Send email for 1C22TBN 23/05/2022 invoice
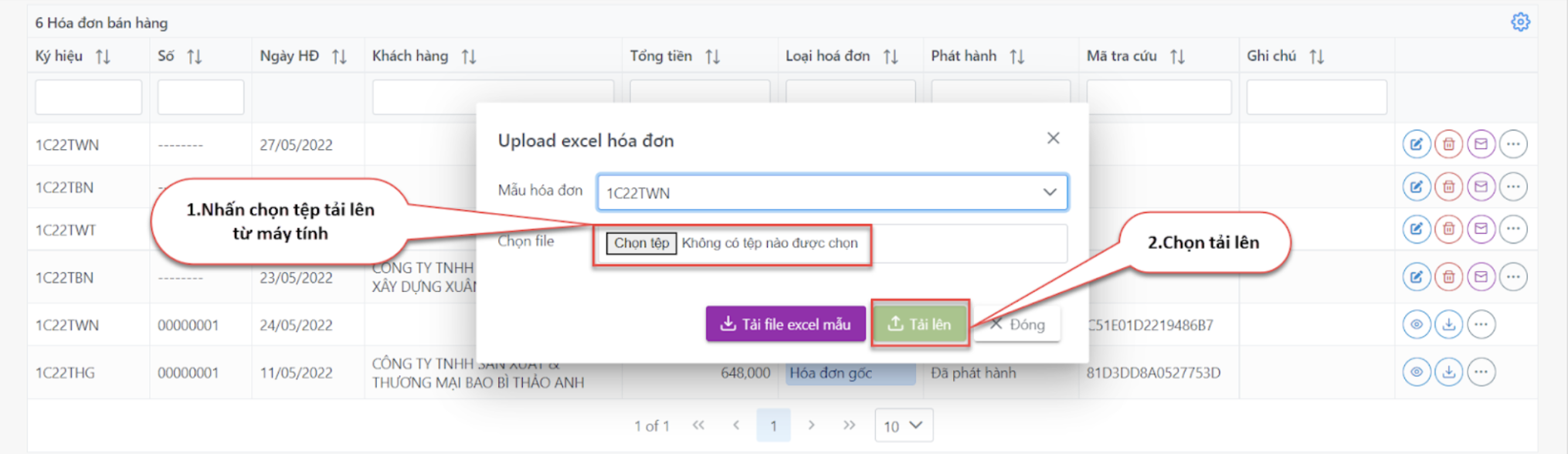The height and width of the screenshot is (454, 1568). [x=1481, y=276]
